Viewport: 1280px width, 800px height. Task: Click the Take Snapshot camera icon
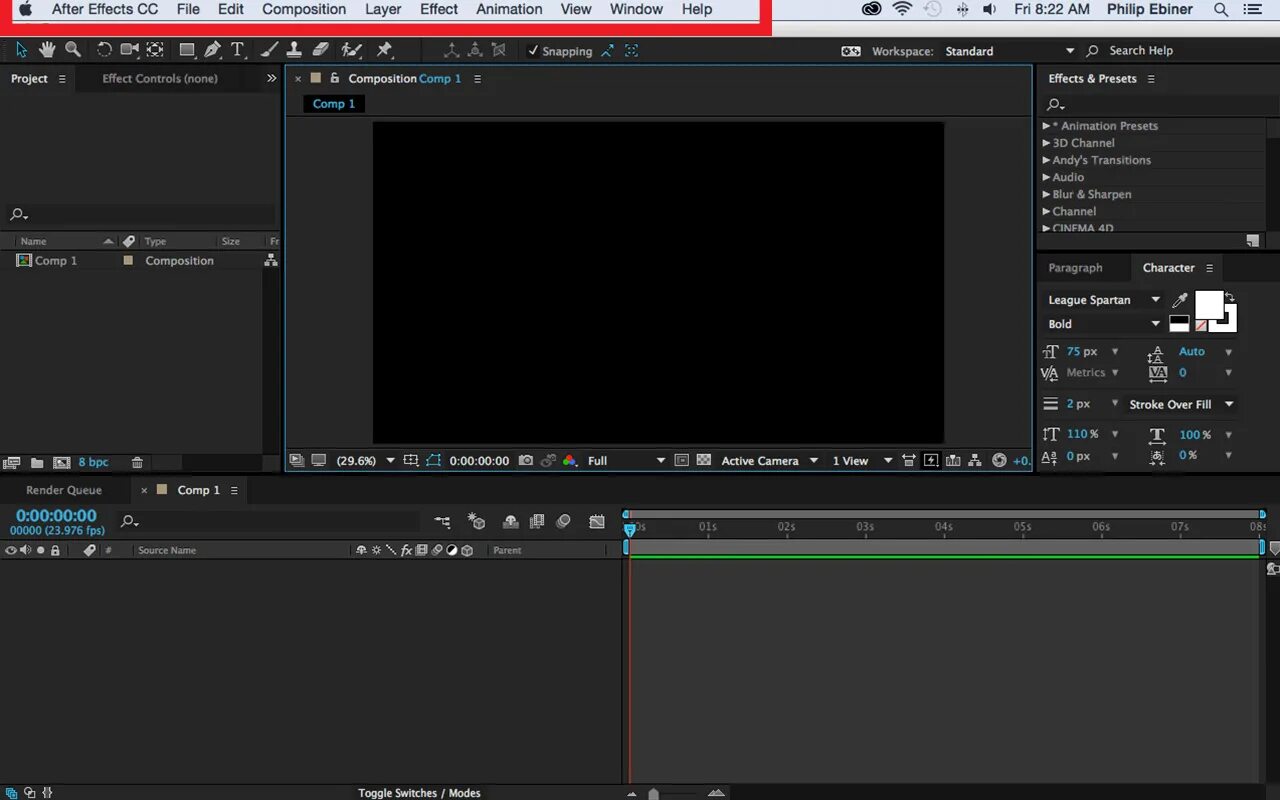coord(526,461)
